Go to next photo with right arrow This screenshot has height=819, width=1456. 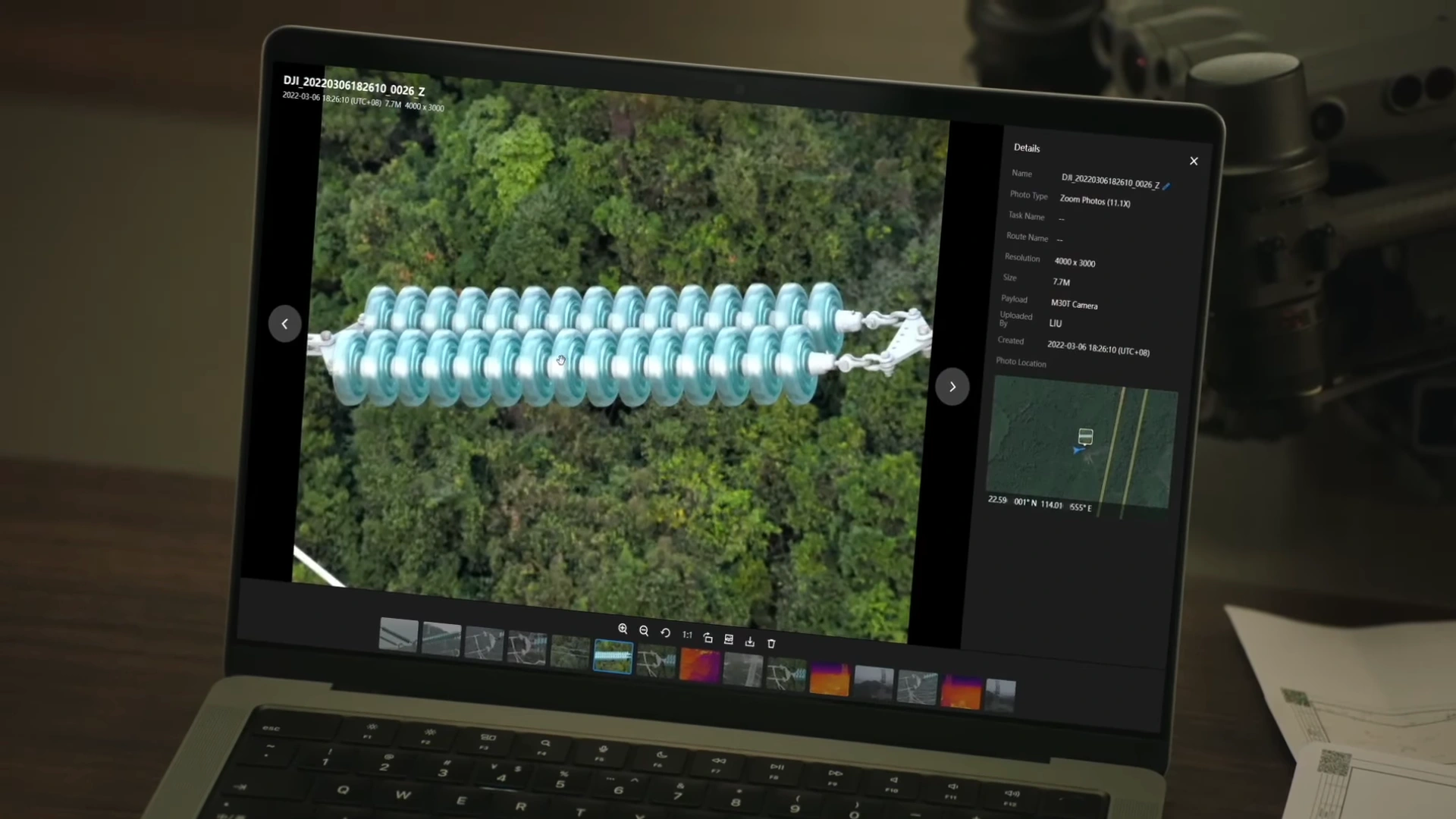952,387
